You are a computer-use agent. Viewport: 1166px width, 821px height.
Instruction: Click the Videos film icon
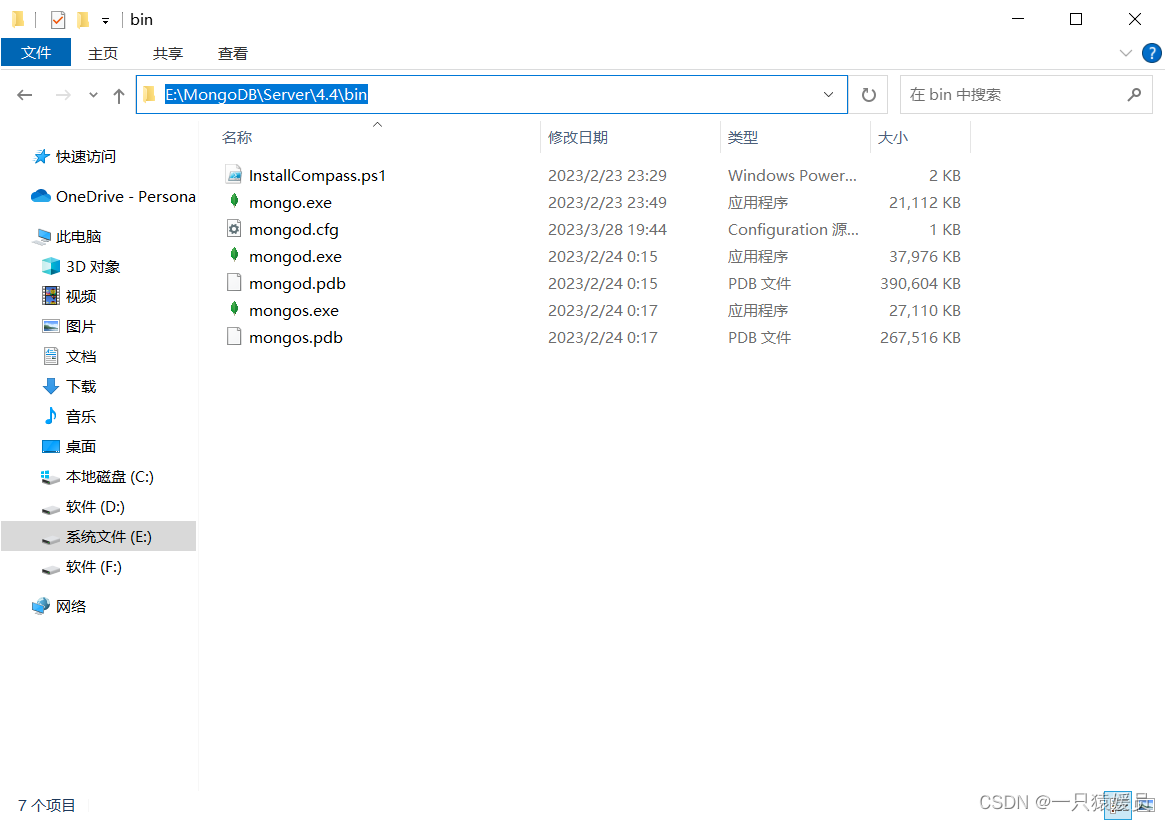click(51, 296)
